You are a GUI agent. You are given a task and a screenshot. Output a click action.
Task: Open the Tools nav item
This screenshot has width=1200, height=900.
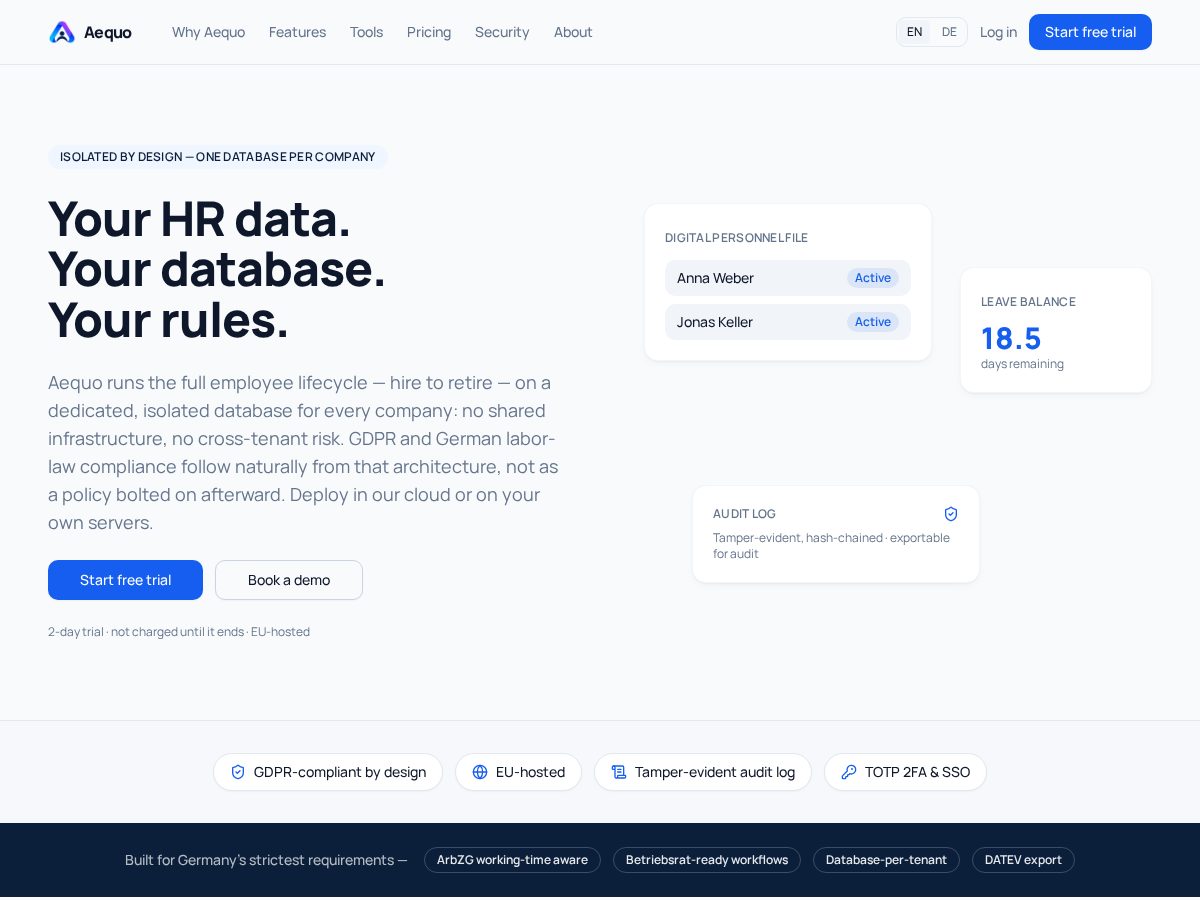pyautogui.click(x=366, y=32)
